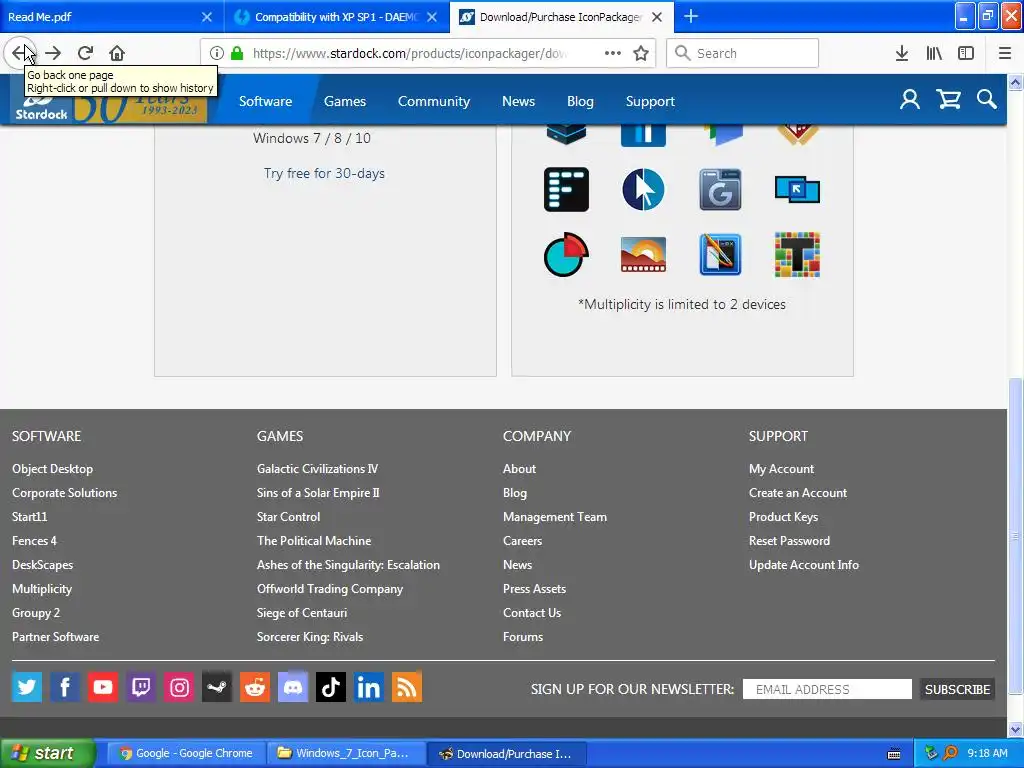Screen dimensions: 1024x768
Task: Click the Stardock logo
Action: tap(41, 108)
